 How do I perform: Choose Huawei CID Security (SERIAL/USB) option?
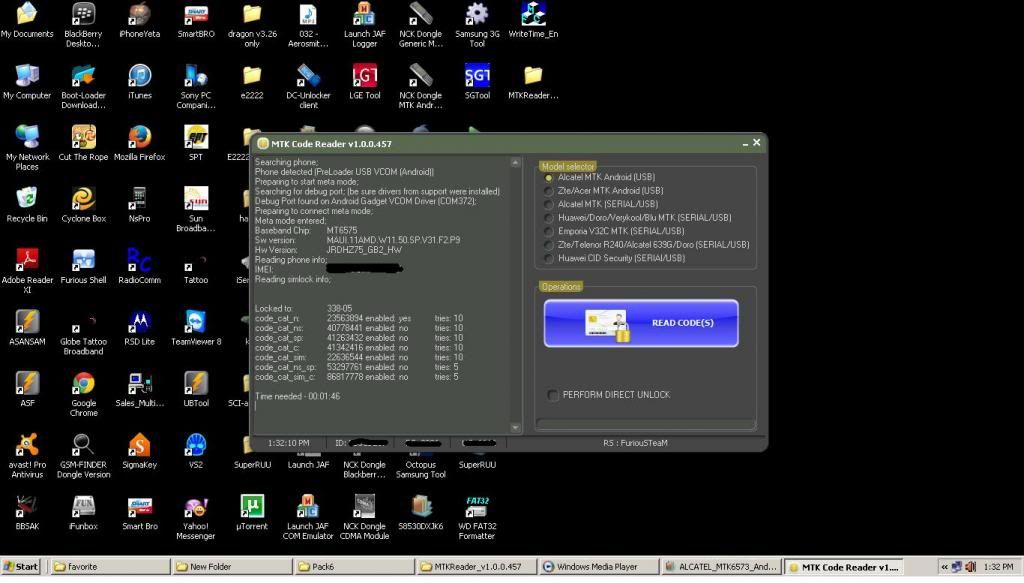coord(549,258)
